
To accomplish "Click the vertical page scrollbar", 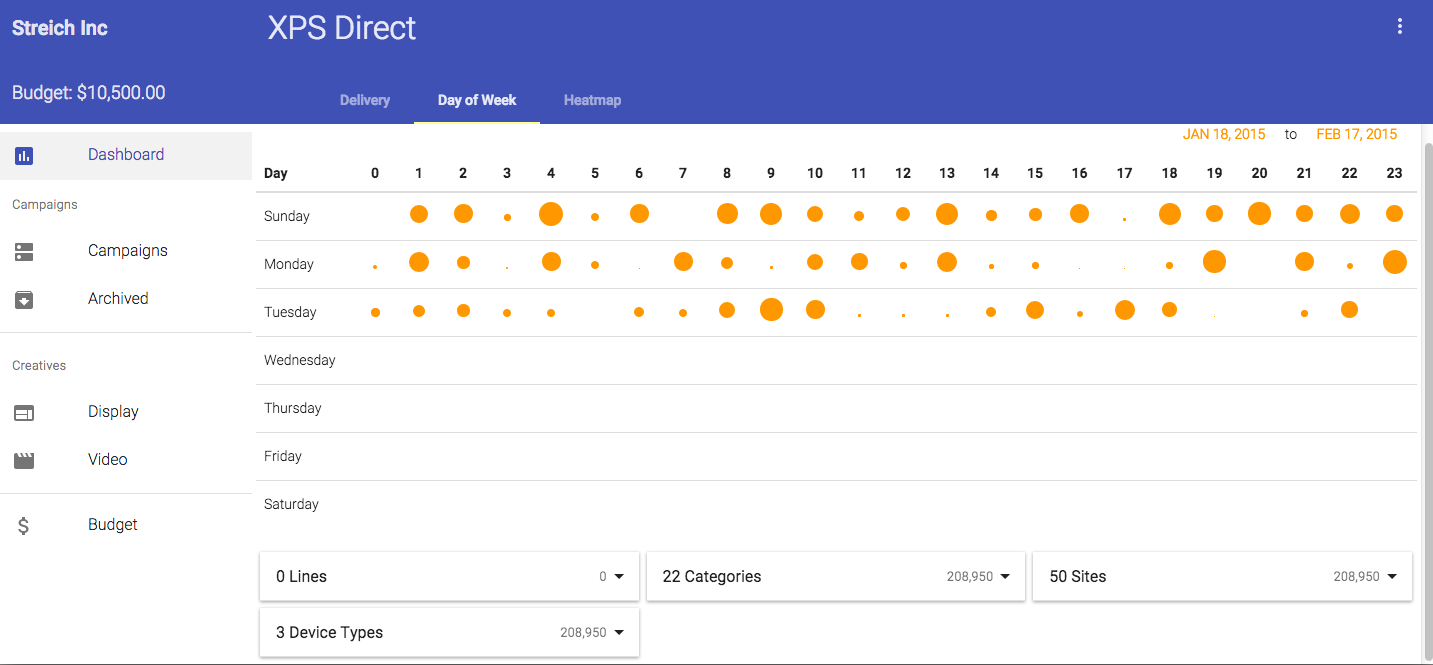I will (1427, 400).
